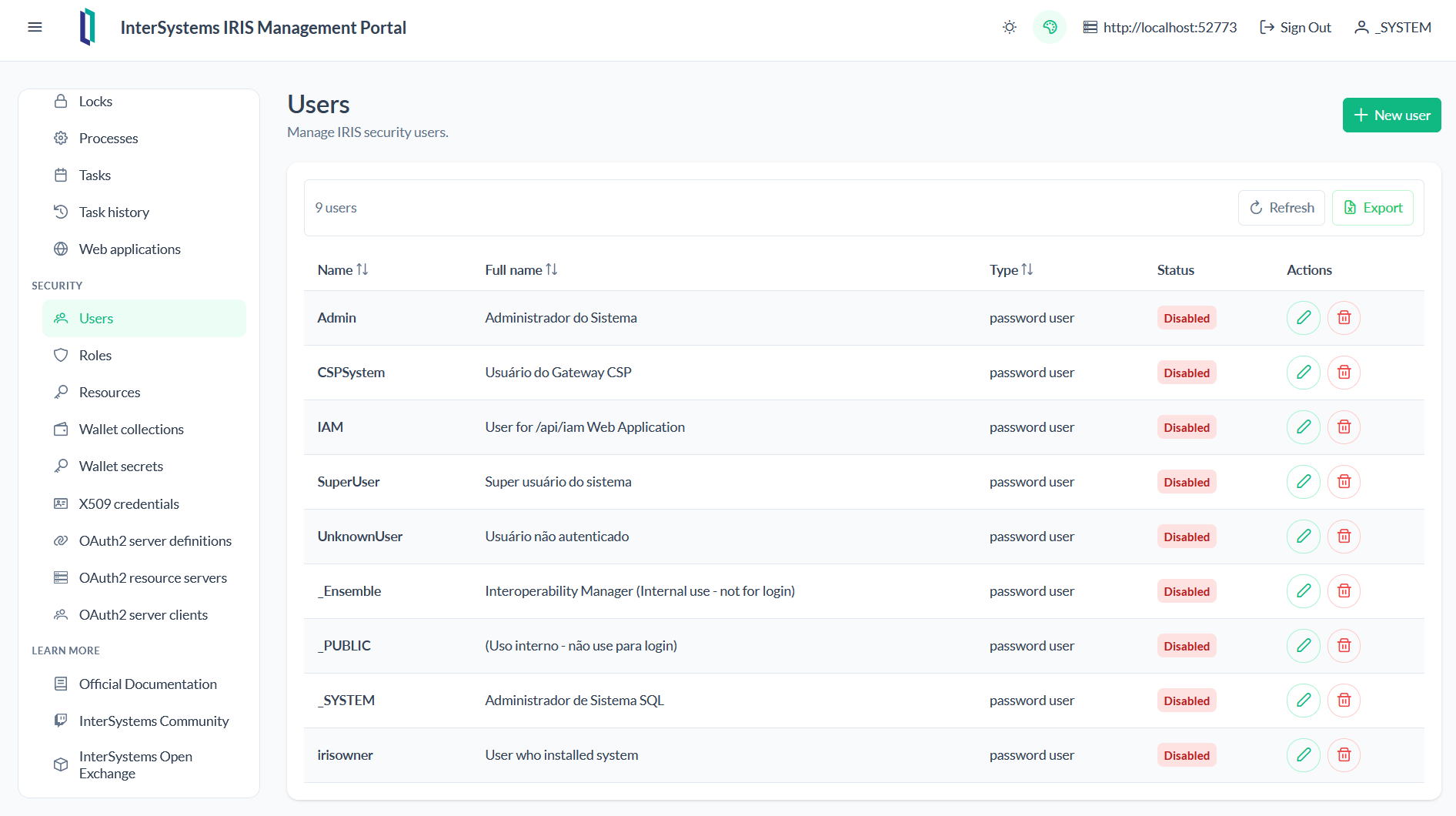Open the Official Documentation link
The width and height of the screenshot is (1456, 816).
coord(144,684)
